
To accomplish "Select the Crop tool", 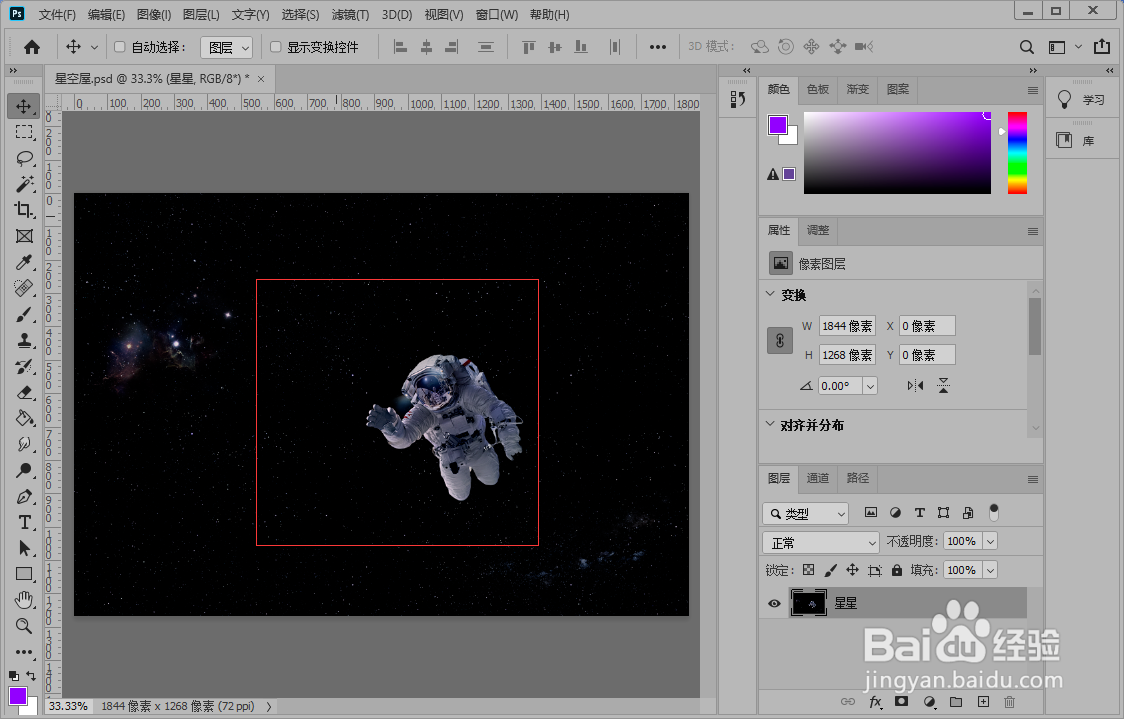I will (x=24, y=210).
